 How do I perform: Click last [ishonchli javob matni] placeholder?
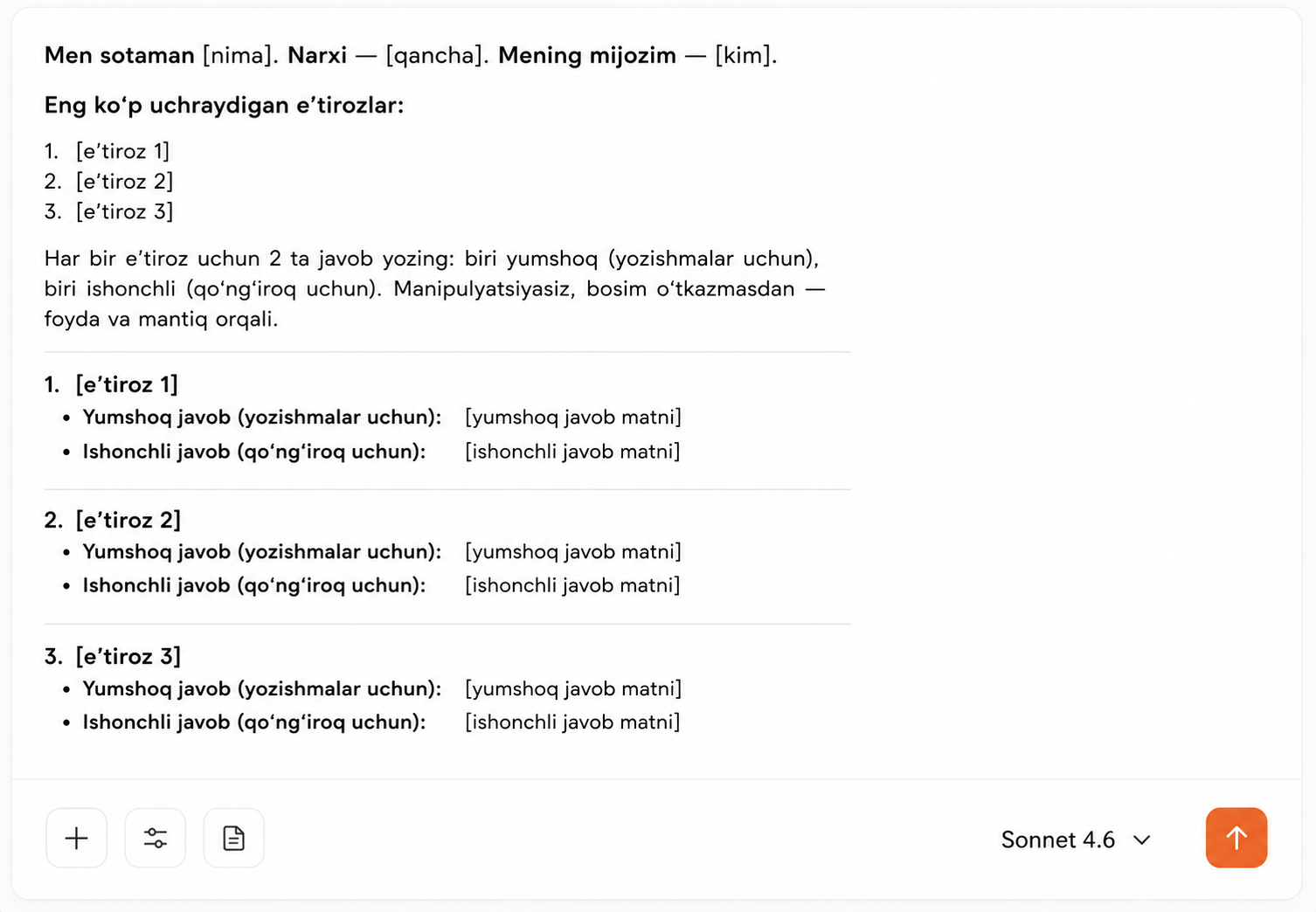coord(572,722)
